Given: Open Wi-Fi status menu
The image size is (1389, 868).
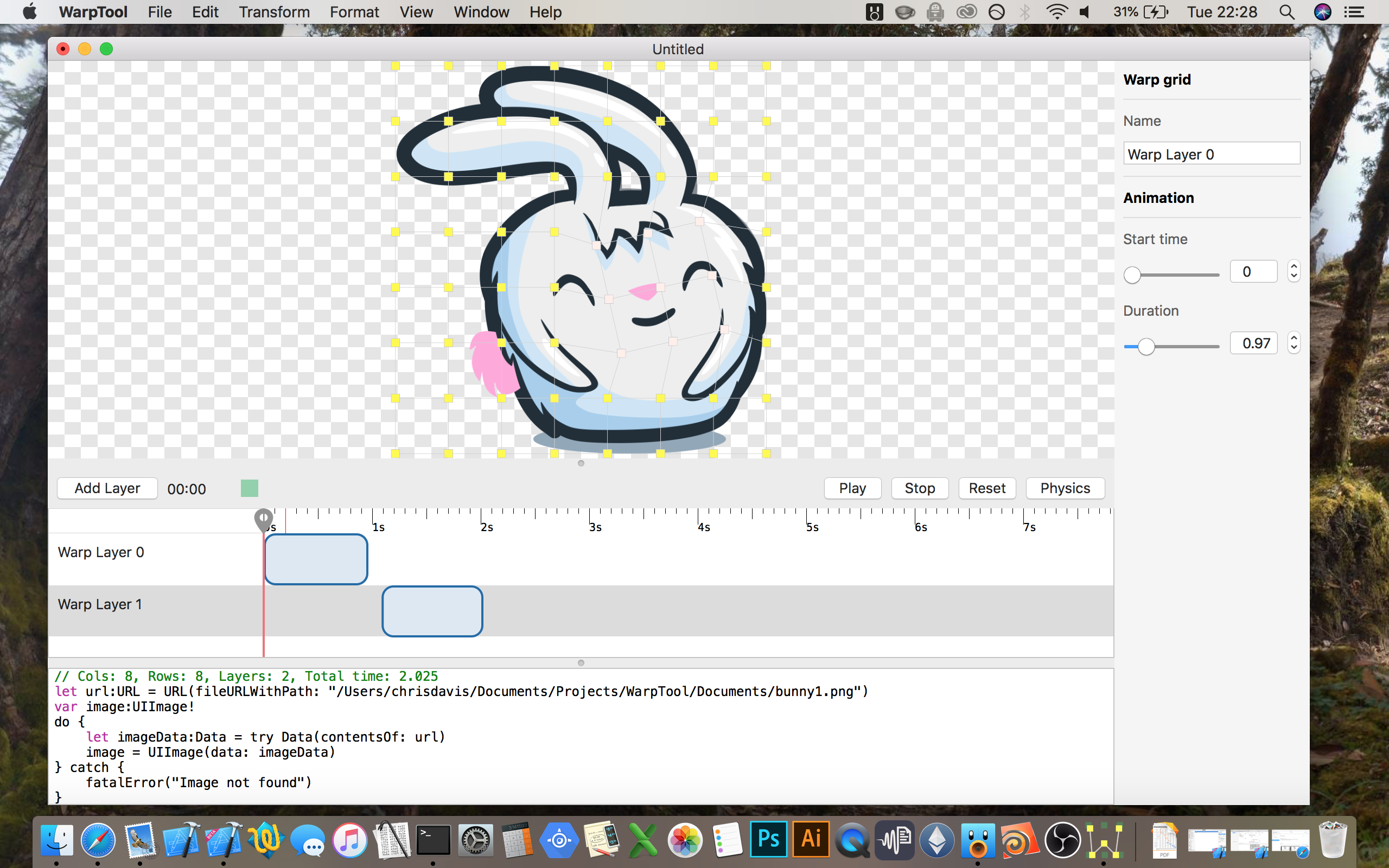Looking at the screenshot, I should pyautogui.click(x=1056, y=12).
